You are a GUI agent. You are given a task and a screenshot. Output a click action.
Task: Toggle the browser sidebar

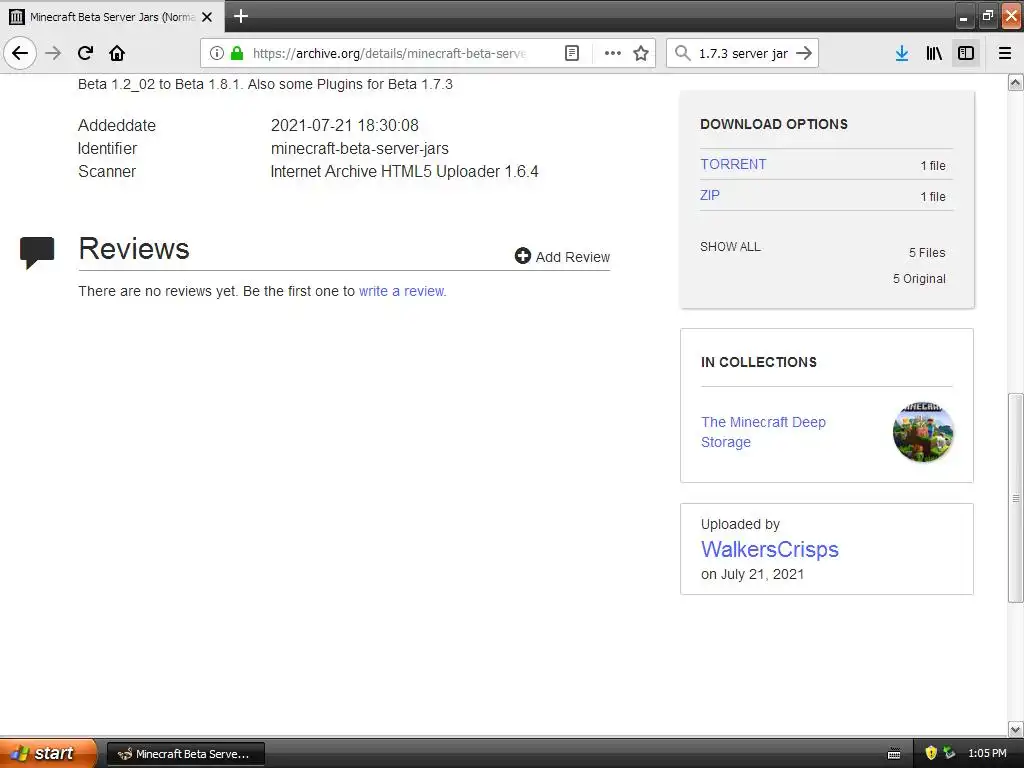(x=966, y=54)
